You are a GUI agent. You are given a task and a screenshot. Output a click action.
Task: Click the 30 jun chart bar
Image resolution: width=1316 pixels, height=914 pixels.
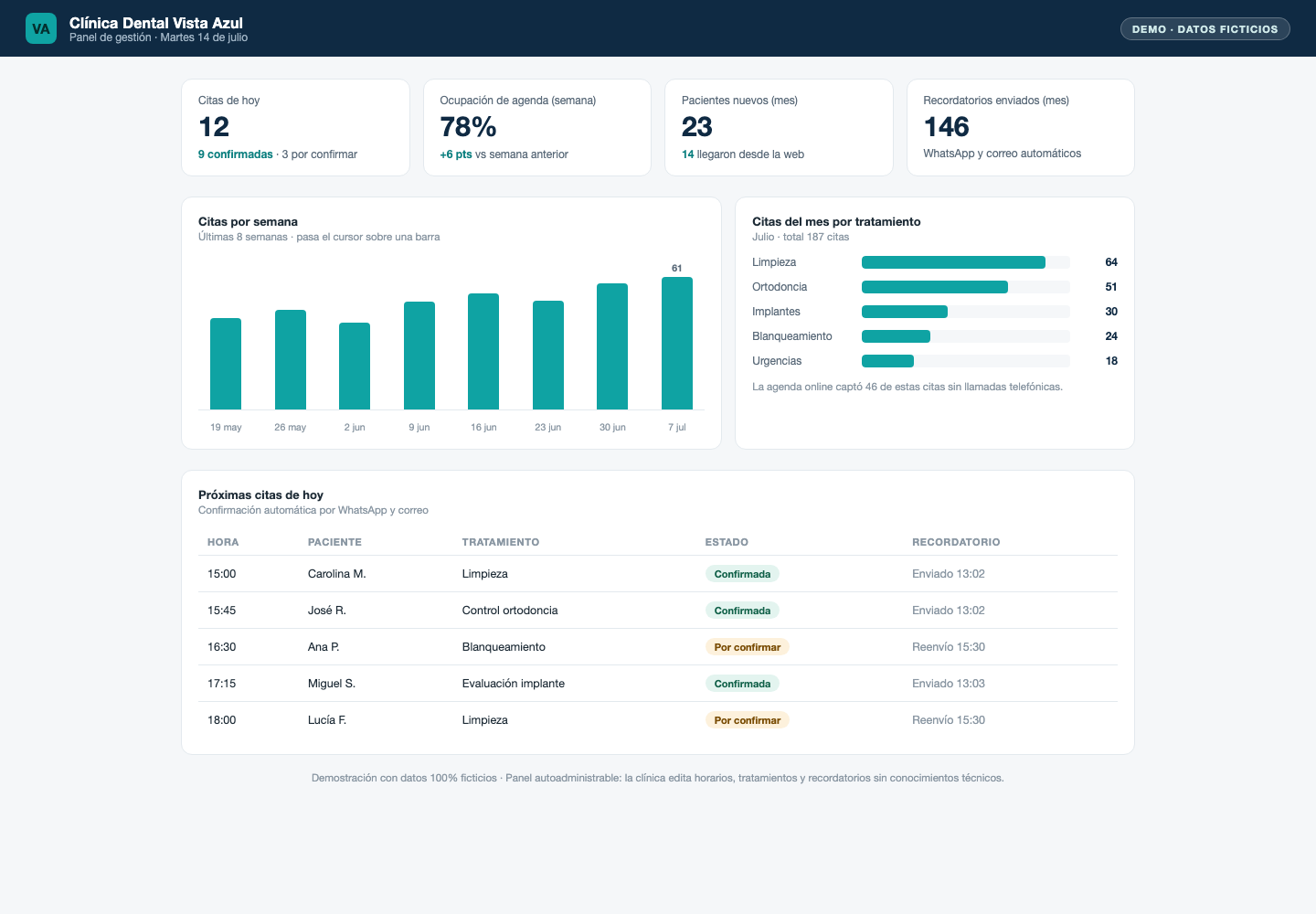pyautogui.click(x=612, y=346)
